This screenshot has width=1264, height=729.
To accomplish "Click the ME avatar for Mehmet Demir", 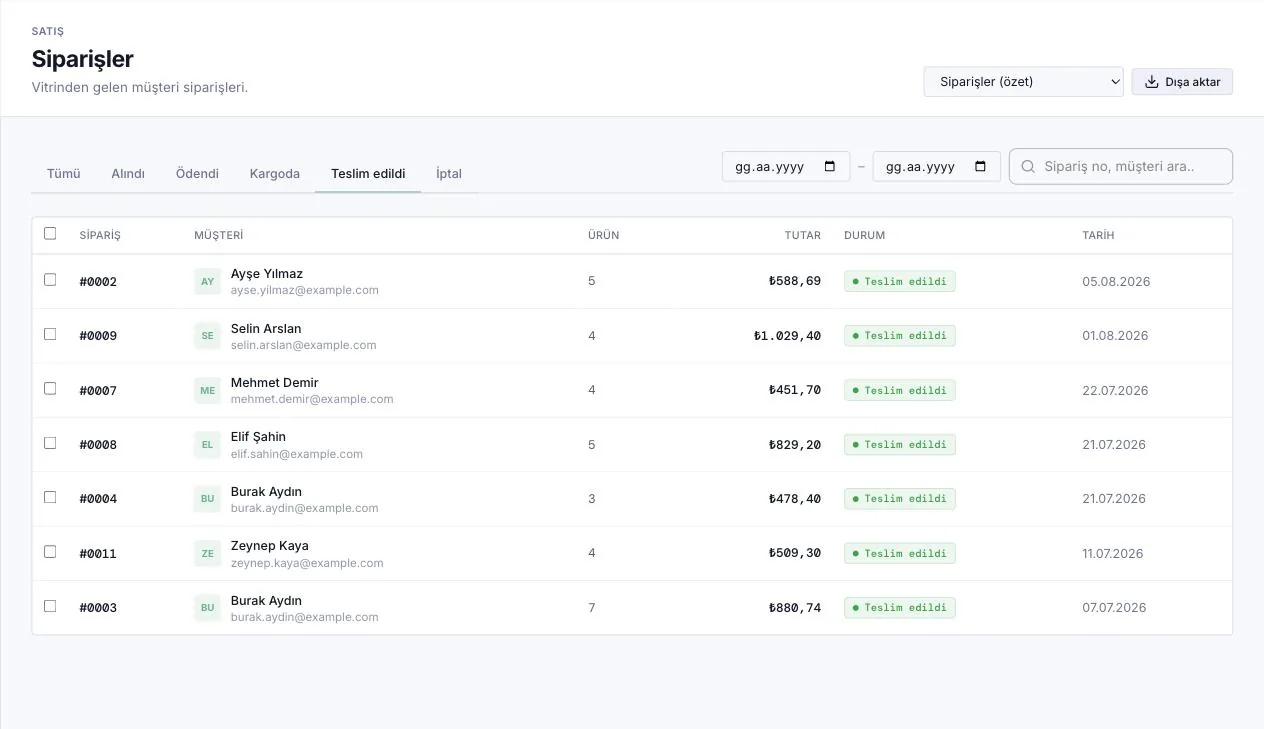I will pyautogui.click(x=207, y=390).
